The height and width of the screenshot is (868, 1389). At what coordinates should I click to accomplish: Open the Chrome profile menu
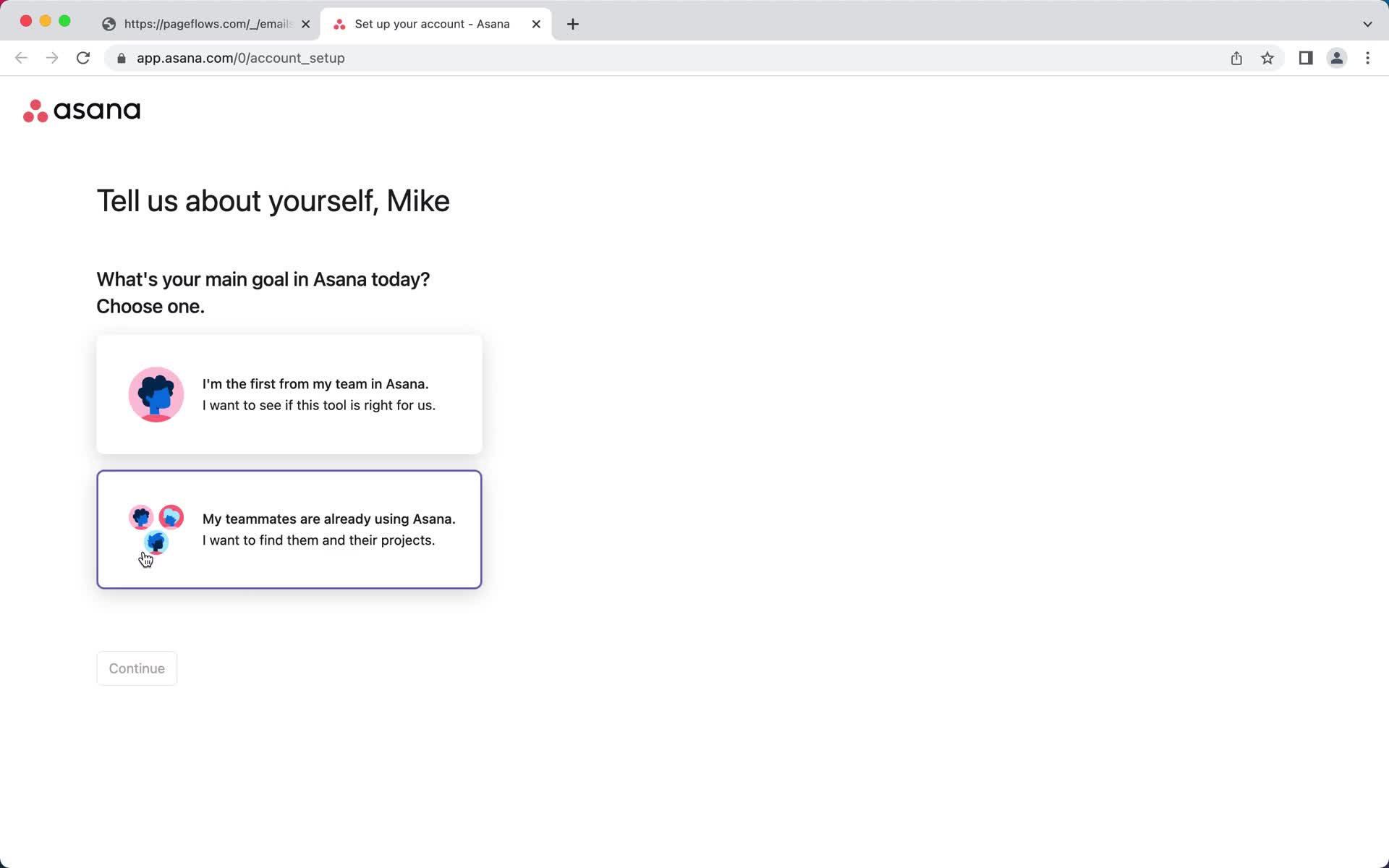click(1337, 58)
